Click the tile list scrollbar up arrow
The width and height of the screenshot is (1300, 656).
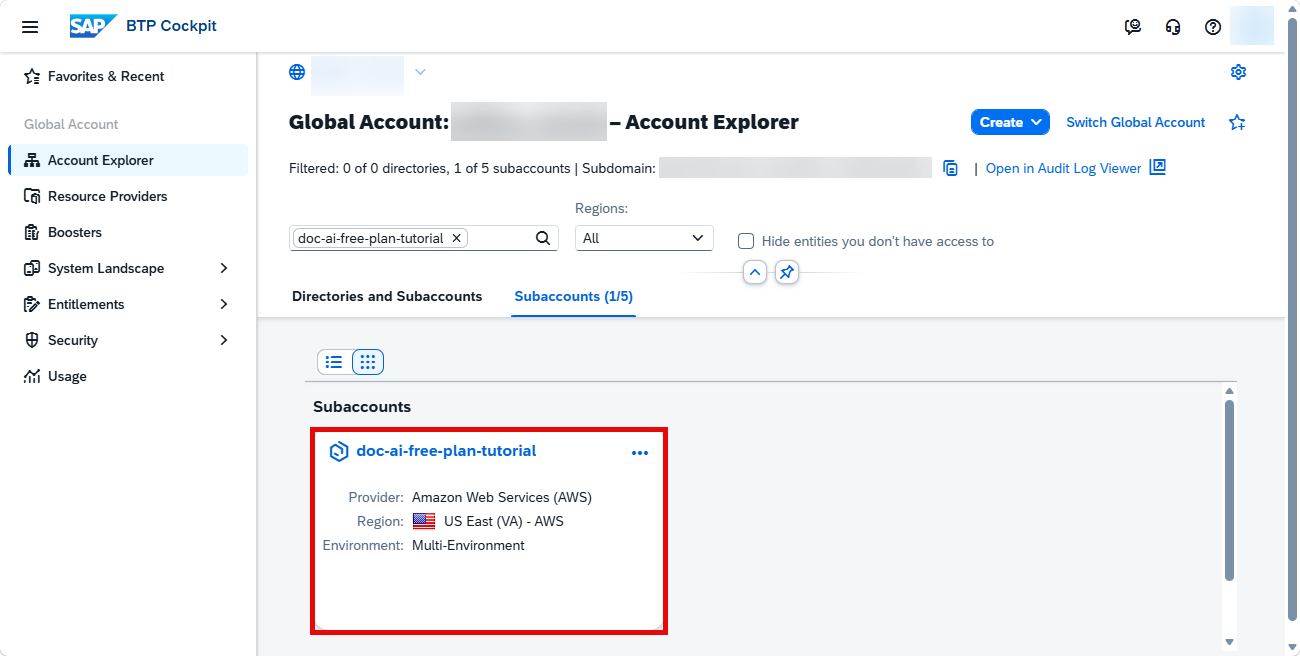1229,390
